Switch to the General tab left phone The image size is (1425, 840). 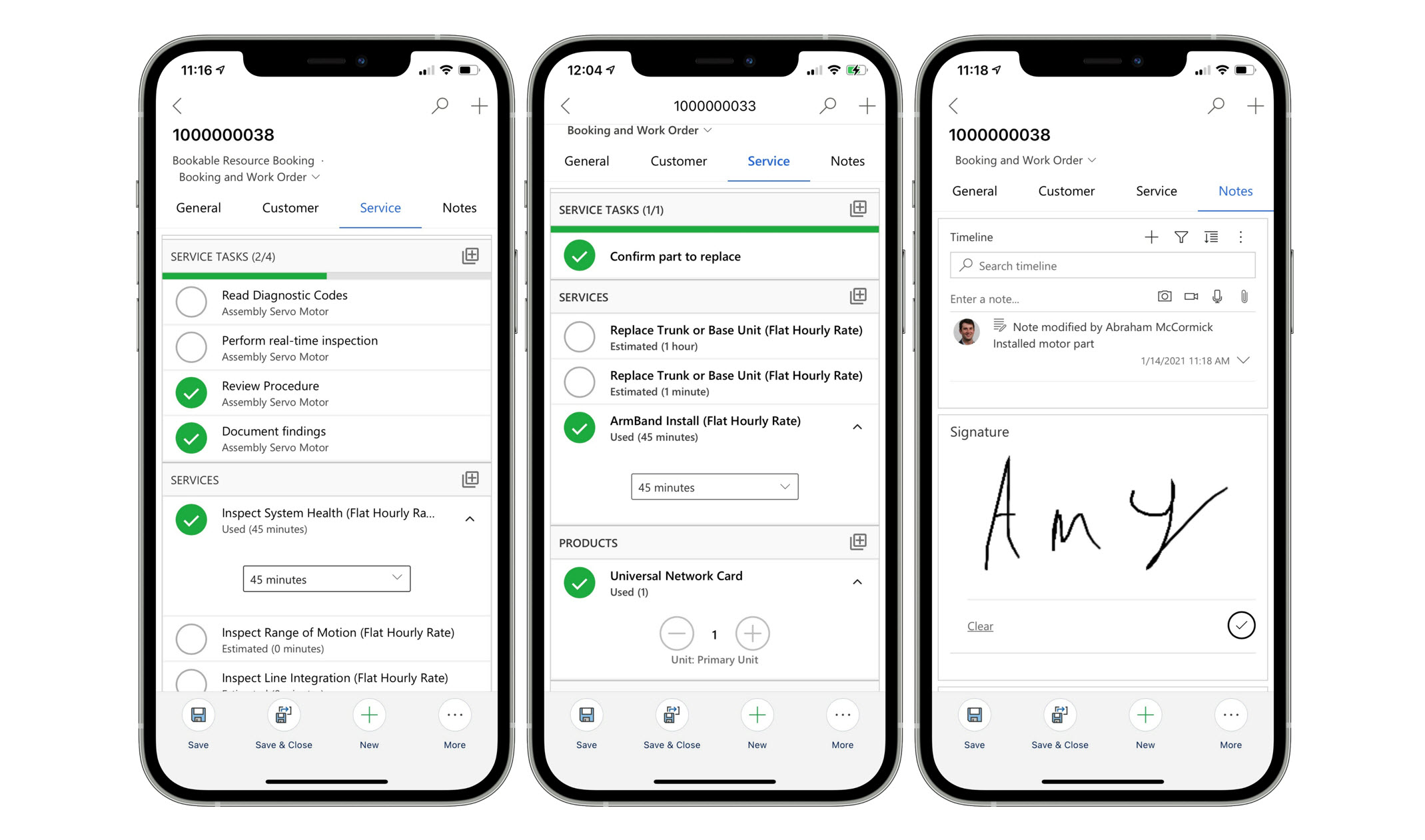click(198, 207)
